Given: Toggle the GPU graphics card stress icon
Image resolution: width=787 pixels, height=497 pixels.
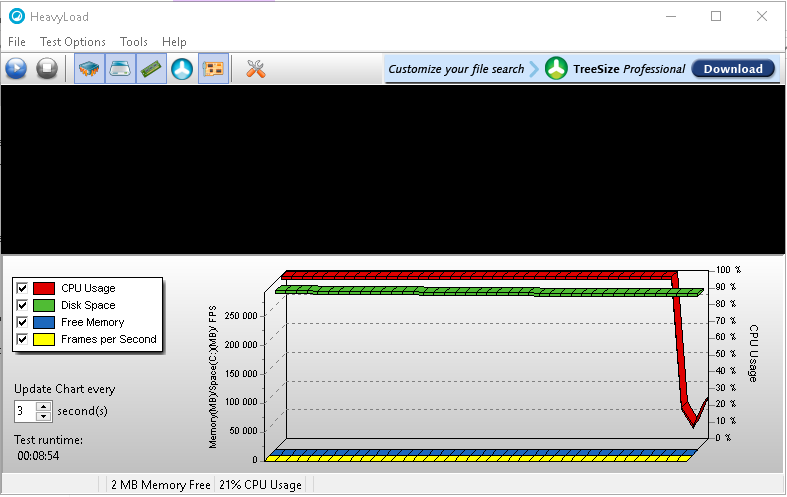Looking at the screenshot, I should click(212, 69).
